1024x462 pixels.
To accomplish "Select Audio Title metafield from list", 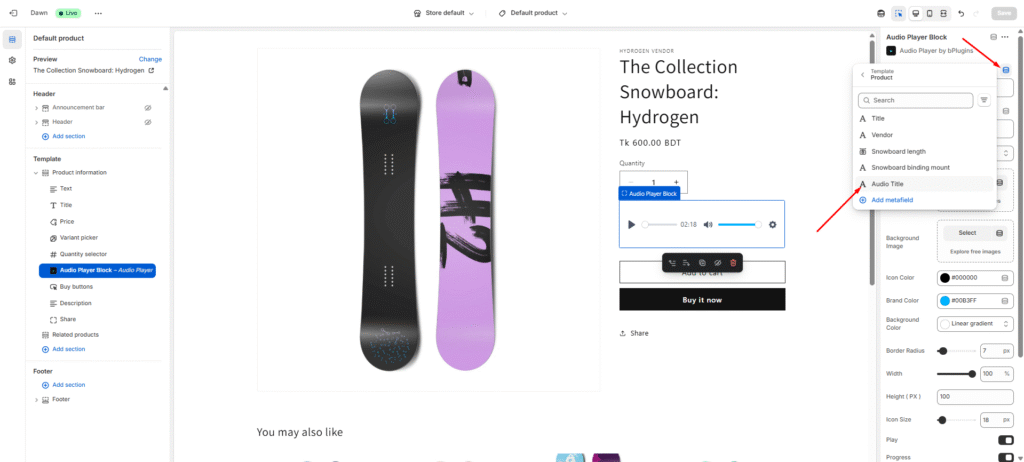I will [x=887, y=184].
